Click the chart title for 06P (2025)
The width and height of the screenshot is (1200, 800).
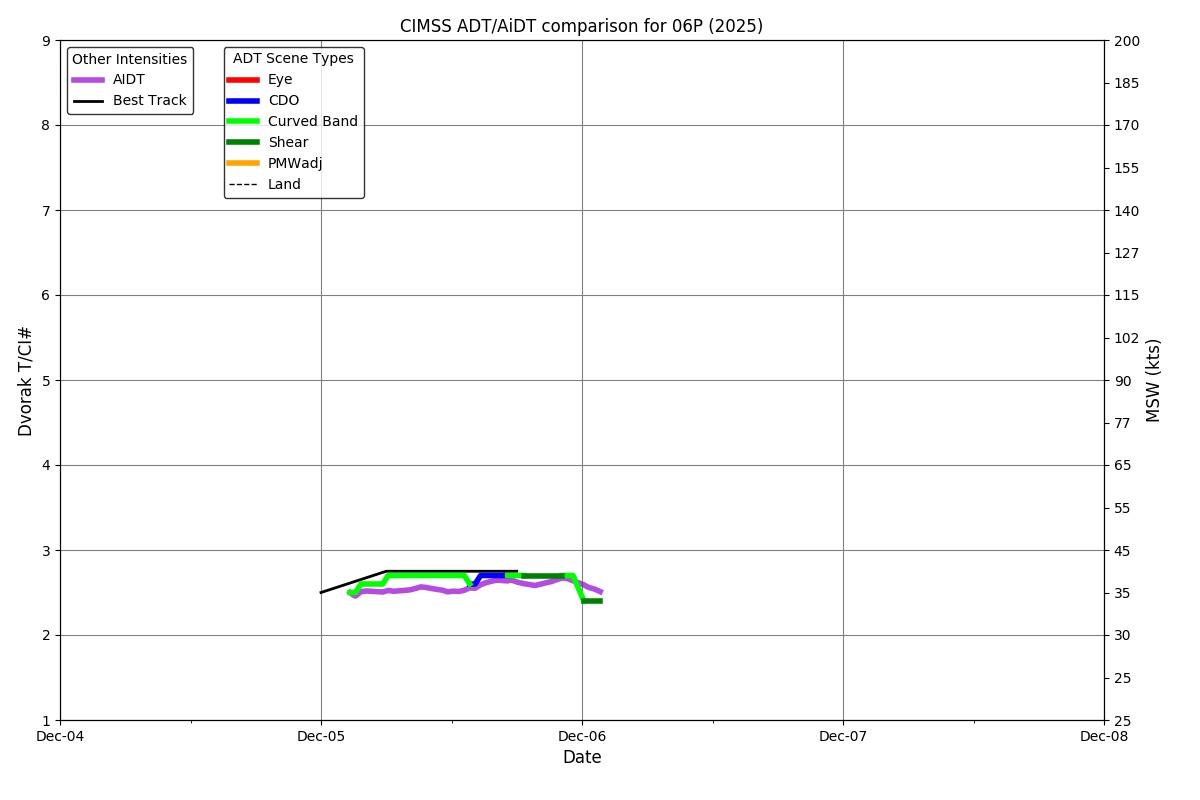click(581, 26)
